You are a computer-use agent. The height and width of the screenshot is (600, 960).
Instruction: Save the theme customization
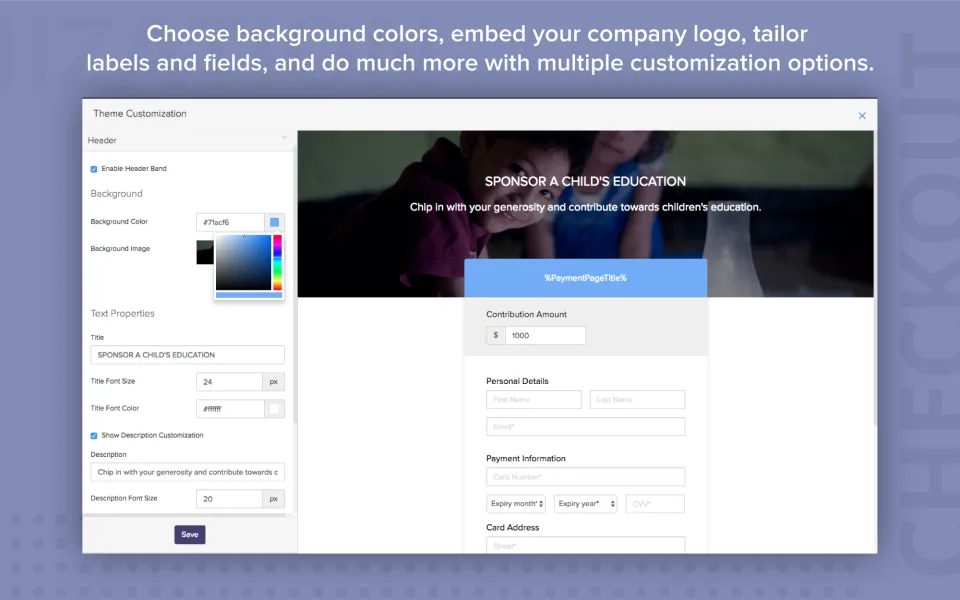190,534
